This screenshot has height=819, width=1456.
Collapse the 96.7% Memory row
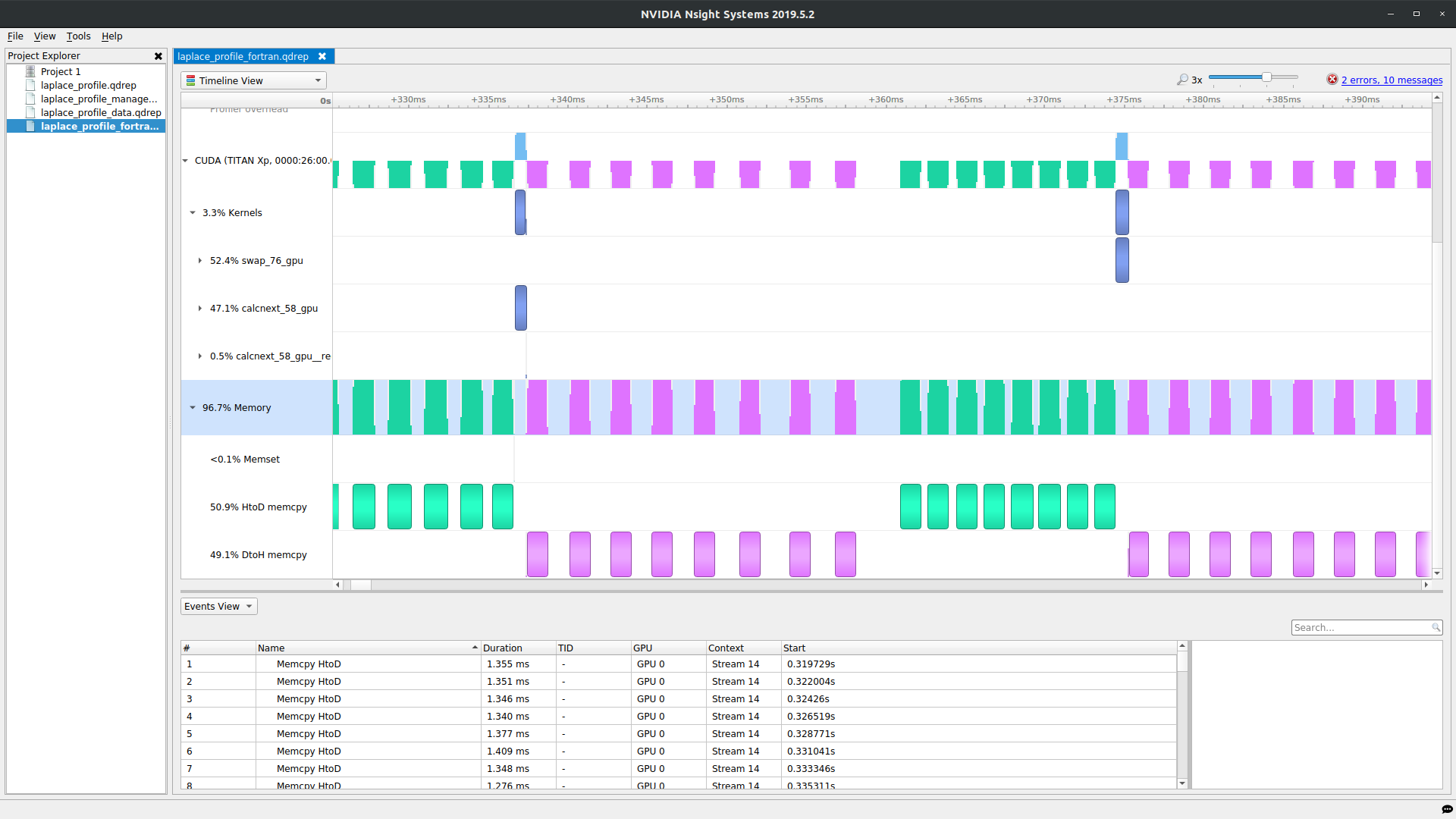pos(193,408)
